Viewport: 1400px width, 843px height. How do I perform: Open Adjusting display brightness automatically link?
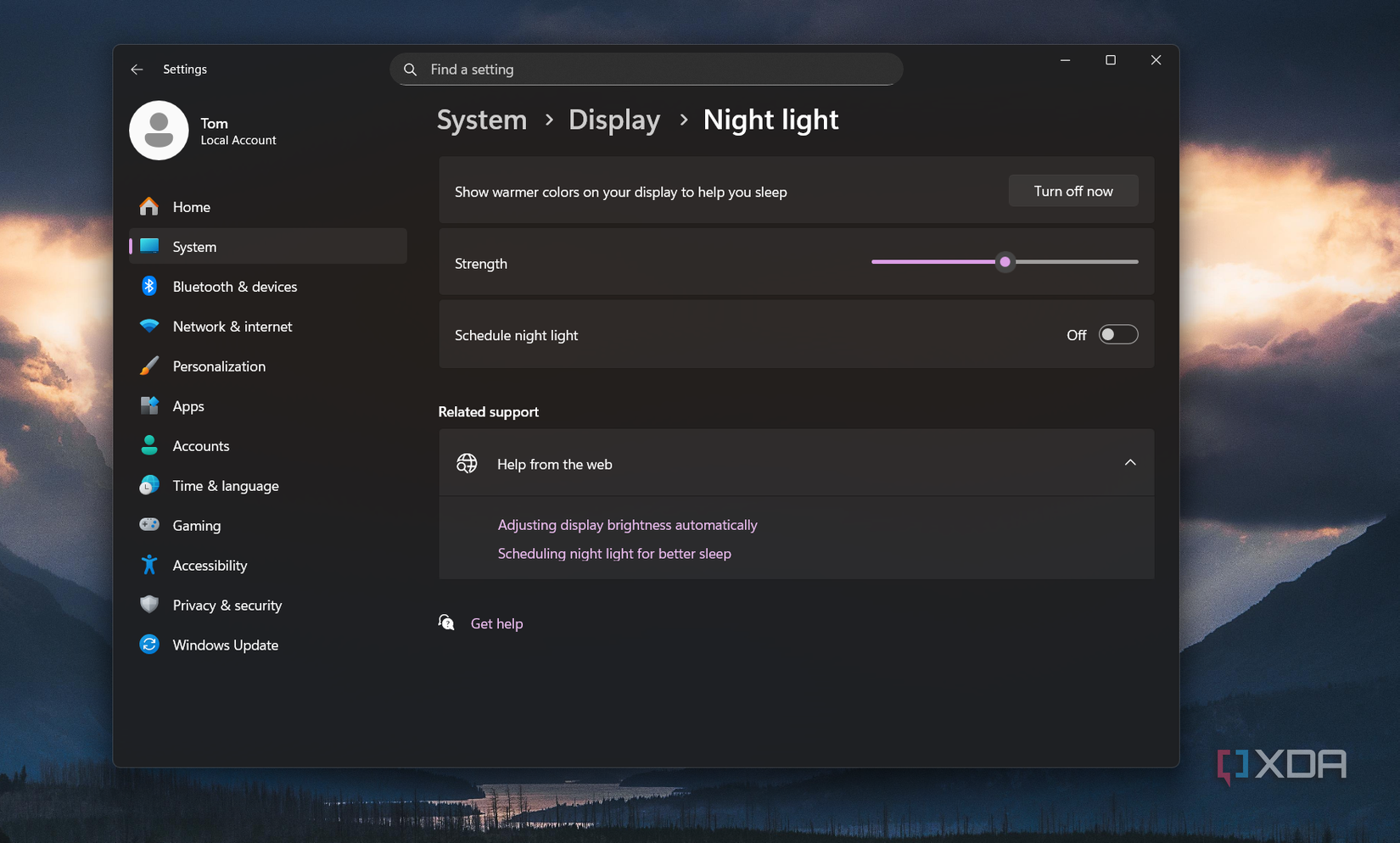pyautogui.click(x=627, y=525)
